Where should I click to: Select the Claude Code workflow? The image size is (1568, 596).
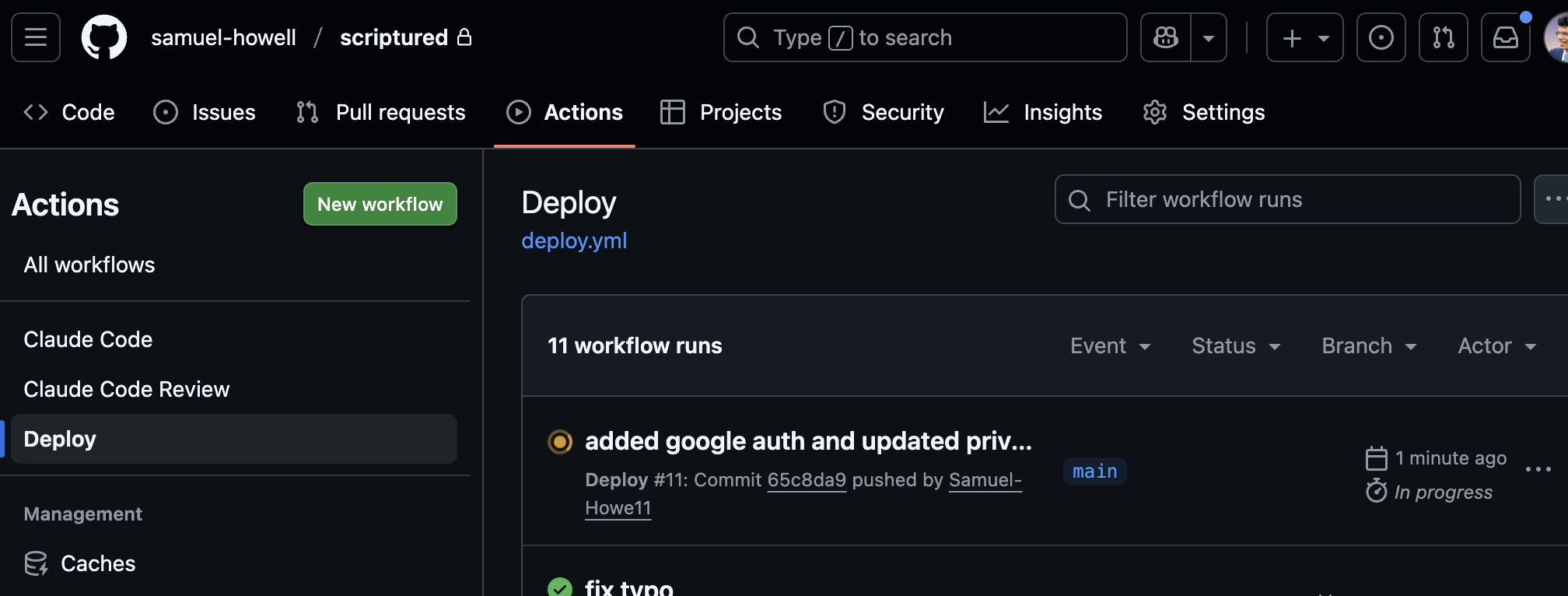pos(88,339)
